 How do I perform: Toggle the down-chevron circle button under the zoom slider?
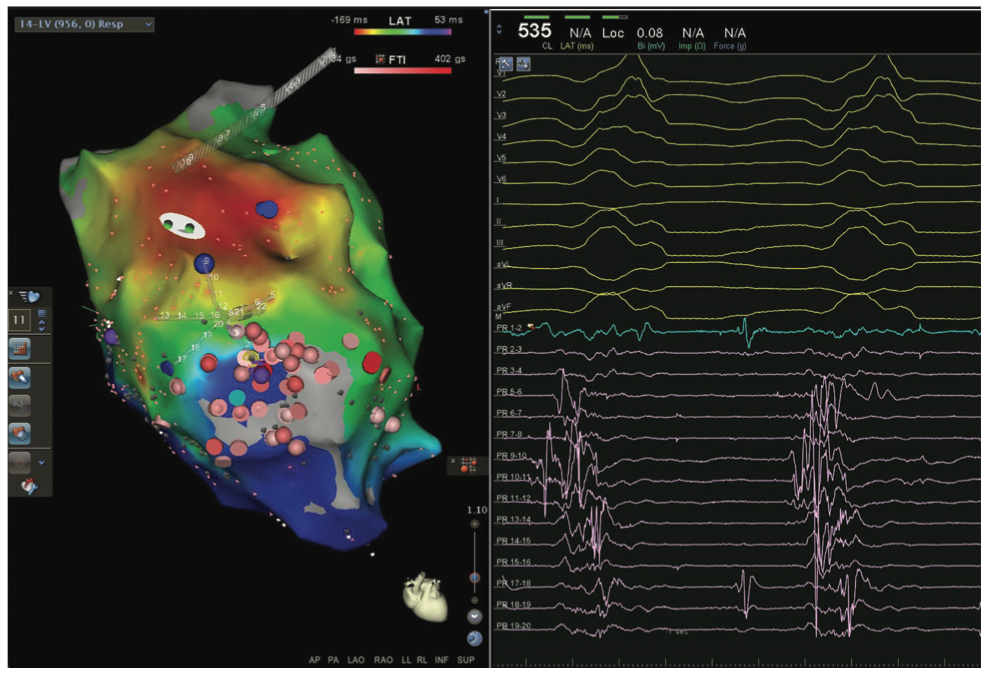475,616
